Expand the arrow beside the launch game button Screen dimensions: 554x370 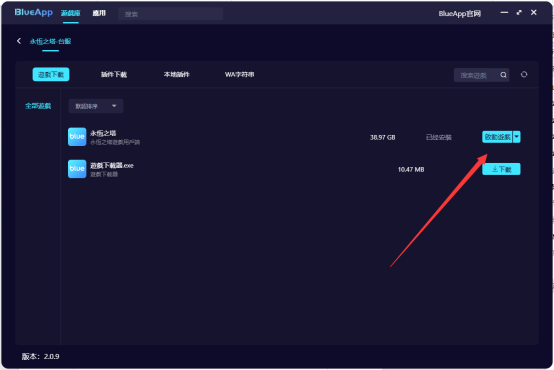coord(517,137)
